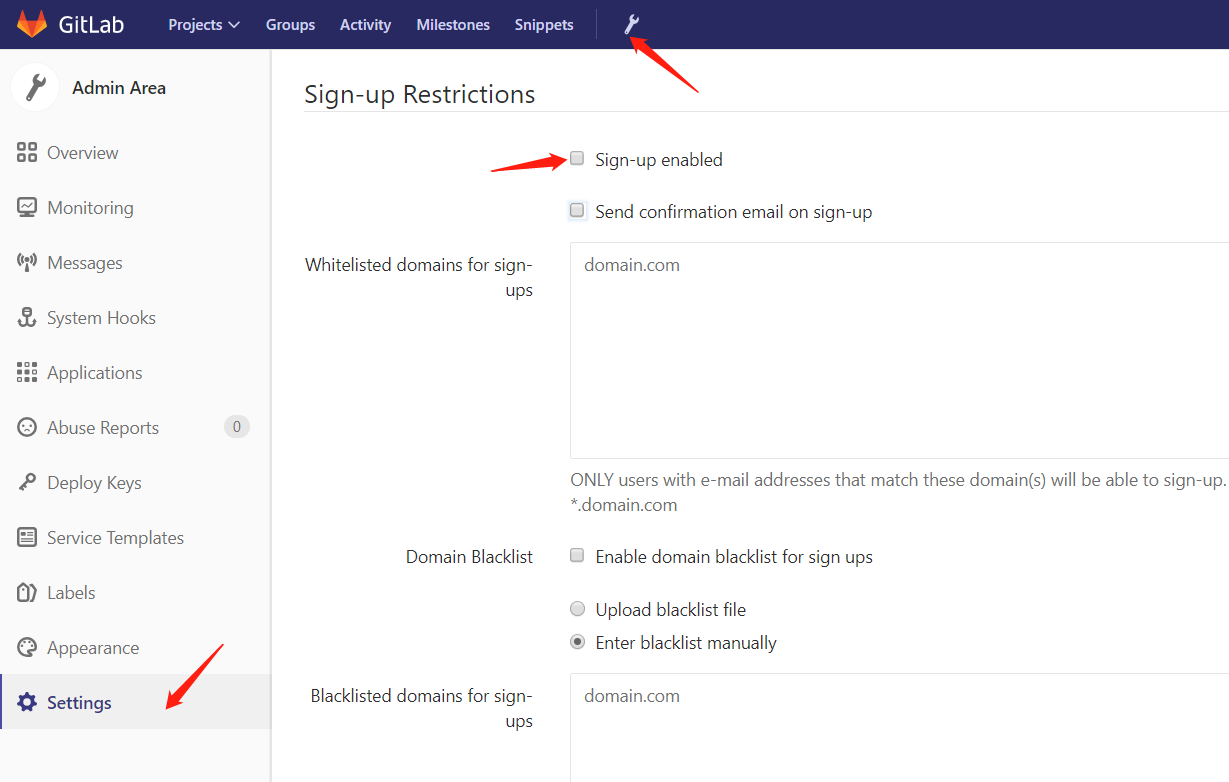Click the GitLab fox logo
Image resolution: width=1229 pixels, height=782 pixels.
[x=32, y=24]
